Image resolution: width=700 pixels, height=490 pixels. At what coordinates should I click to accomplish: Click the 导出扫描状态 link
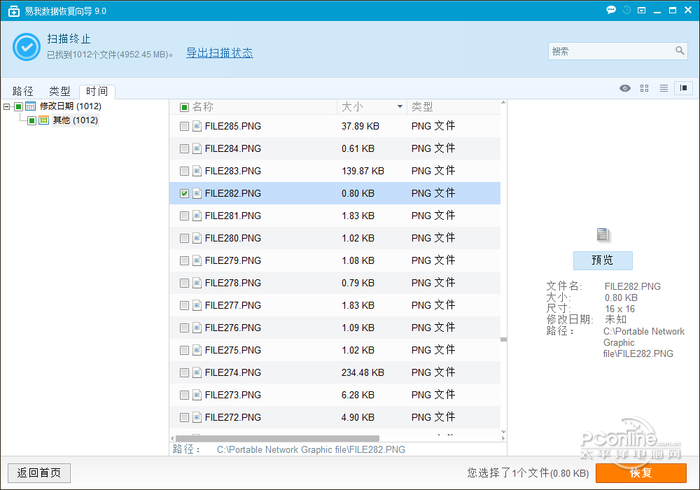(219, 52)
